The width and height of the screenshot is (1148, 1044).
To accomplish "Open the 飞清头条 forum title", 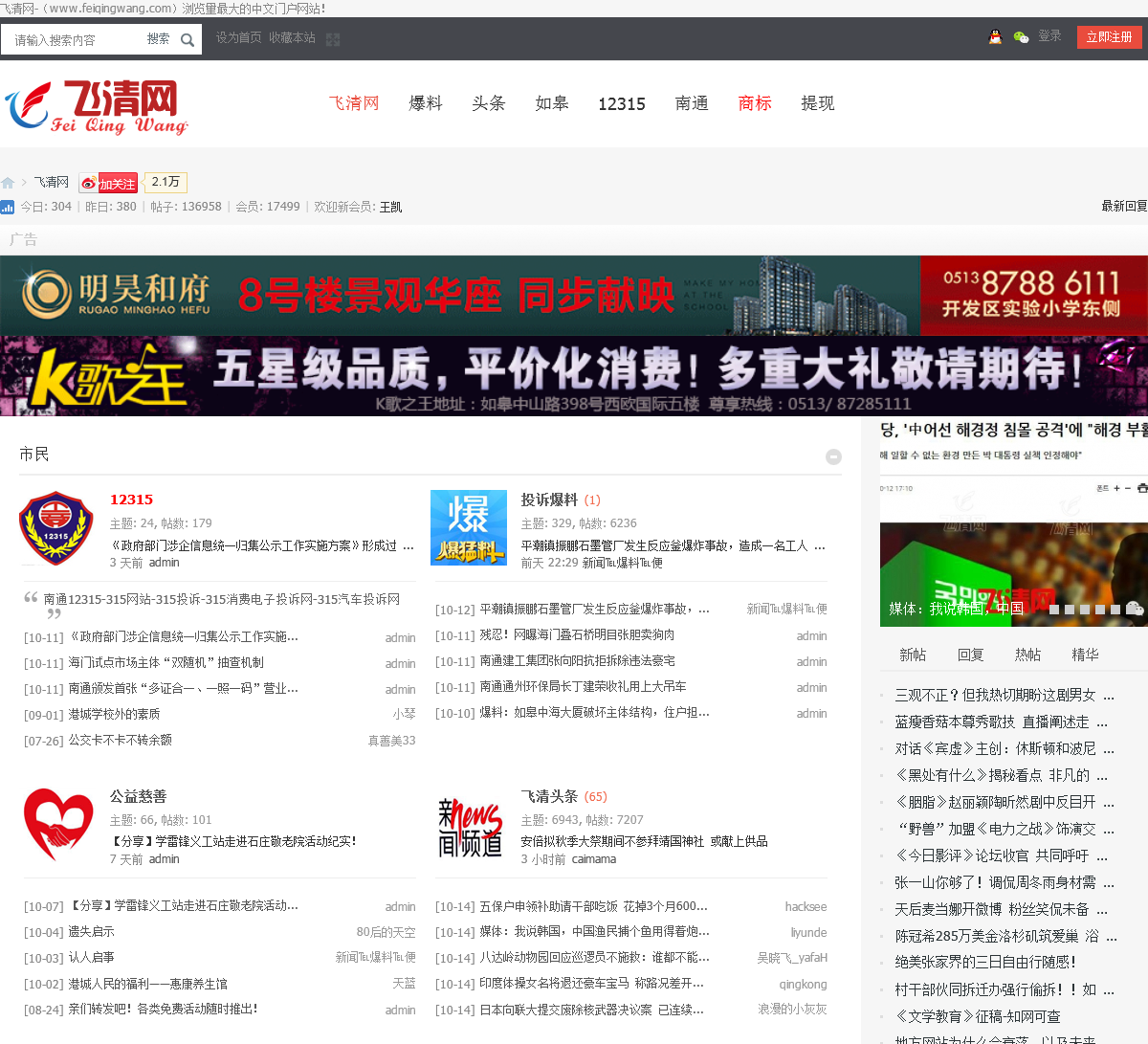I will click(x=549, y=796).
